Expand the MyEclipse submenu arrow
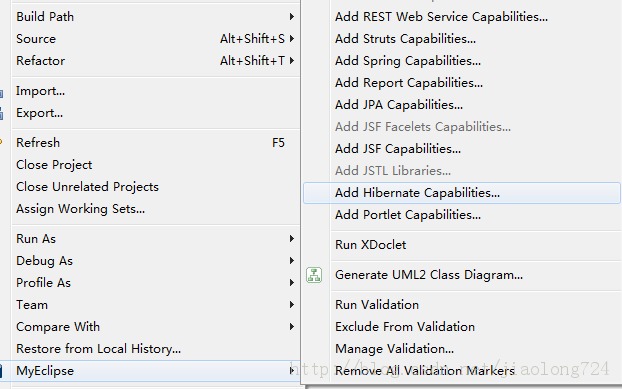 (292, 371)
